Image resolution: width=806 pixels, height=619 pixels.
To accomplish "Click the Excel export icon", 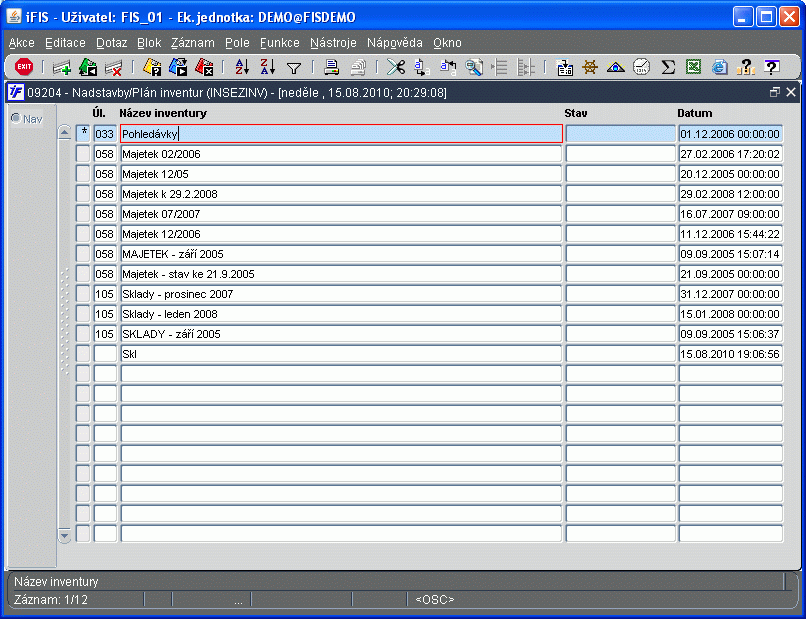I will [693, 67].
